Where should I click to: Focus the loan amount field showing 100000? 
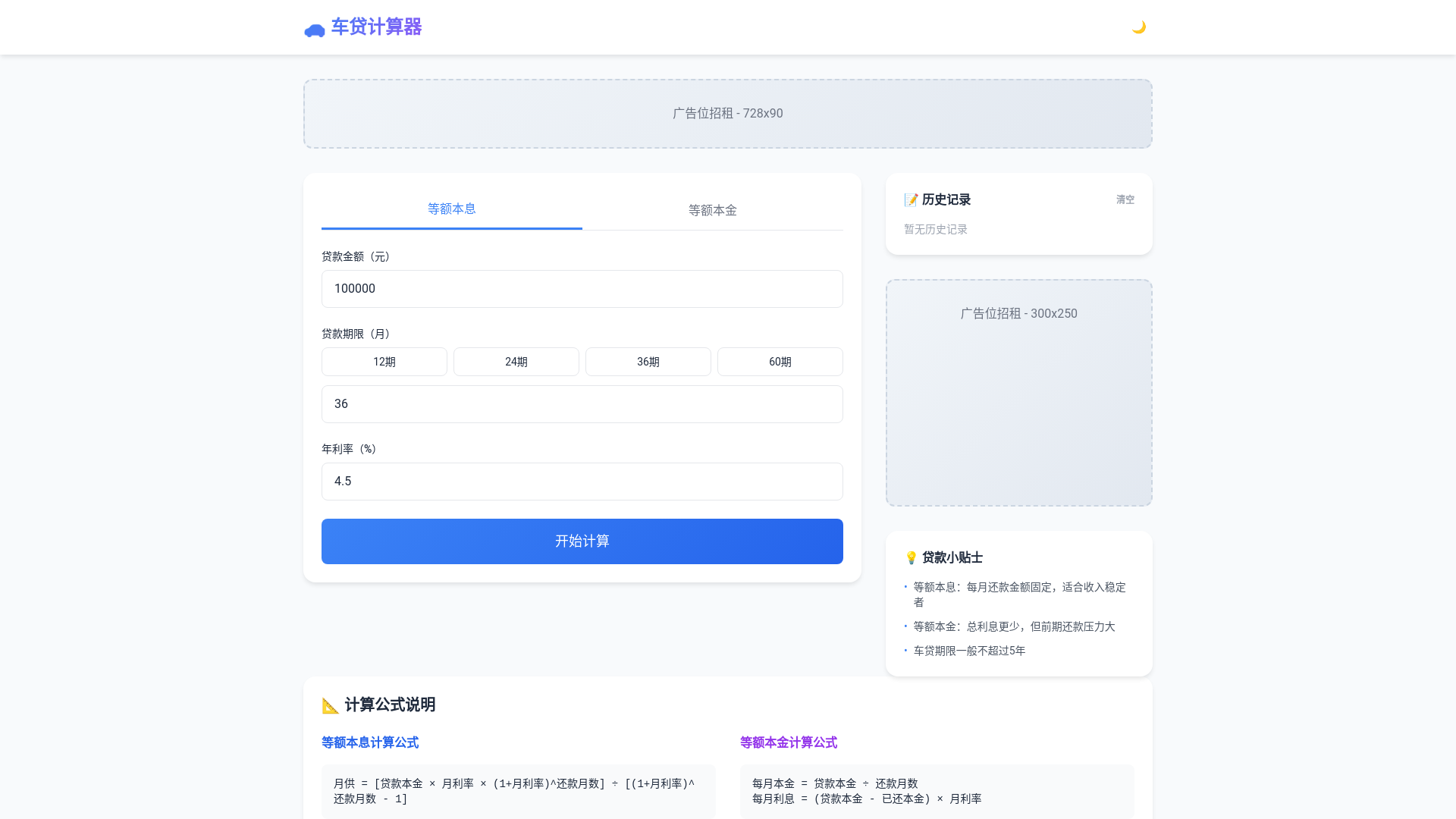pyautogui.click(x=582, y=289)
